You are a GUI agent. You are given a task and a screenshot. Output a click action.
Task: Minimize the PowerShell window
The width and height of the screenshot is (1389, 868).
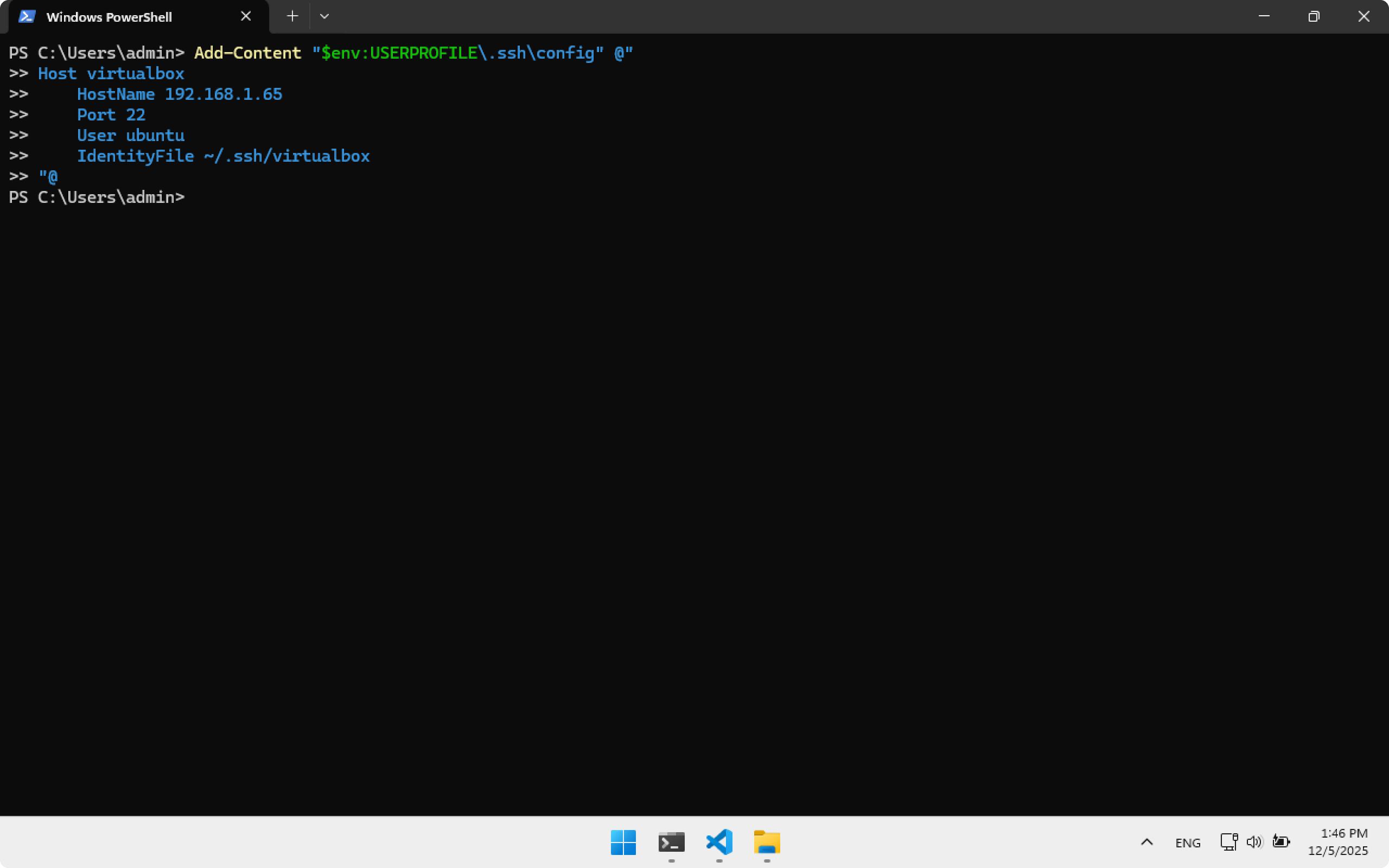pos(1264,16)
